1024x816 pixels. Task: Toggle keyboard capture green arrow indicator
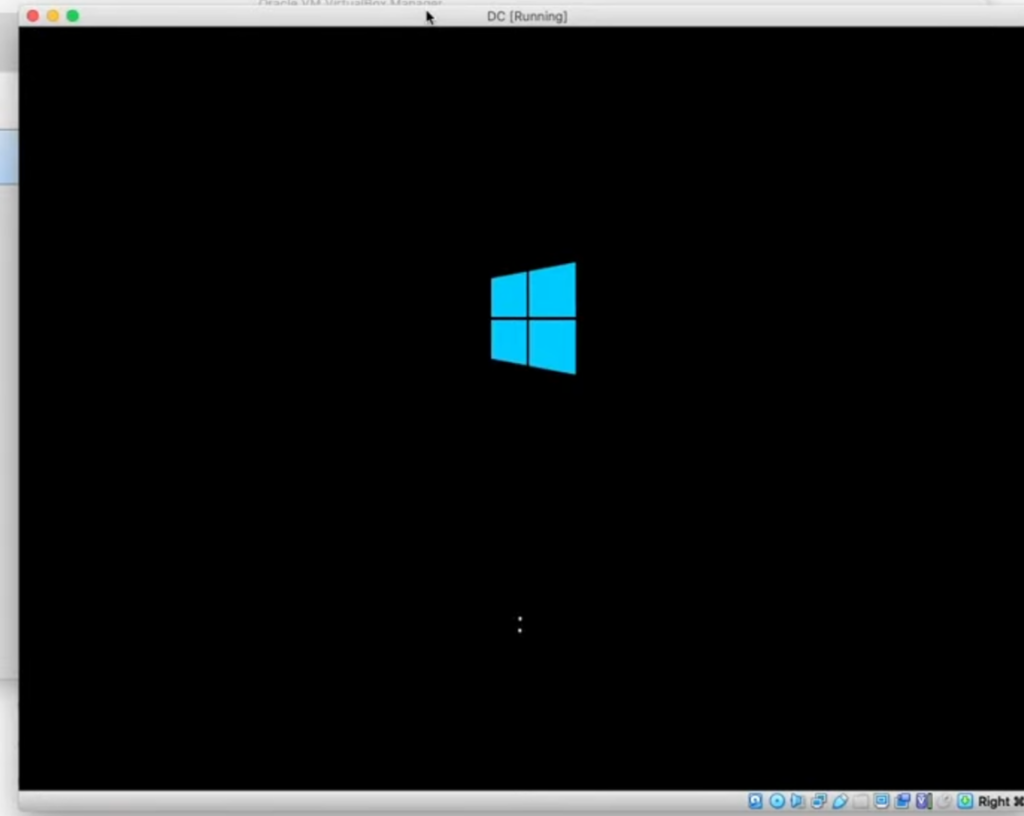pos(965,801)
